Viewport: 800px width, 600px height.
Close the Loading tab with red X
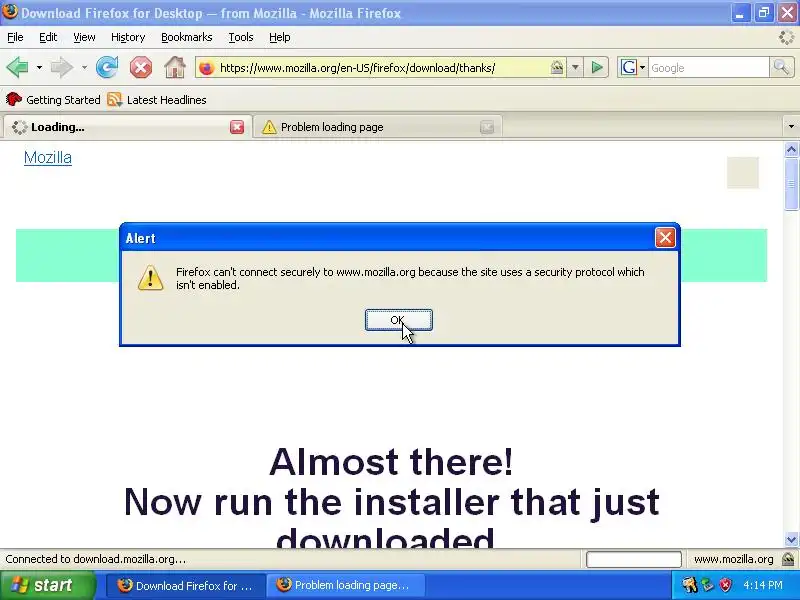point(237,127)
